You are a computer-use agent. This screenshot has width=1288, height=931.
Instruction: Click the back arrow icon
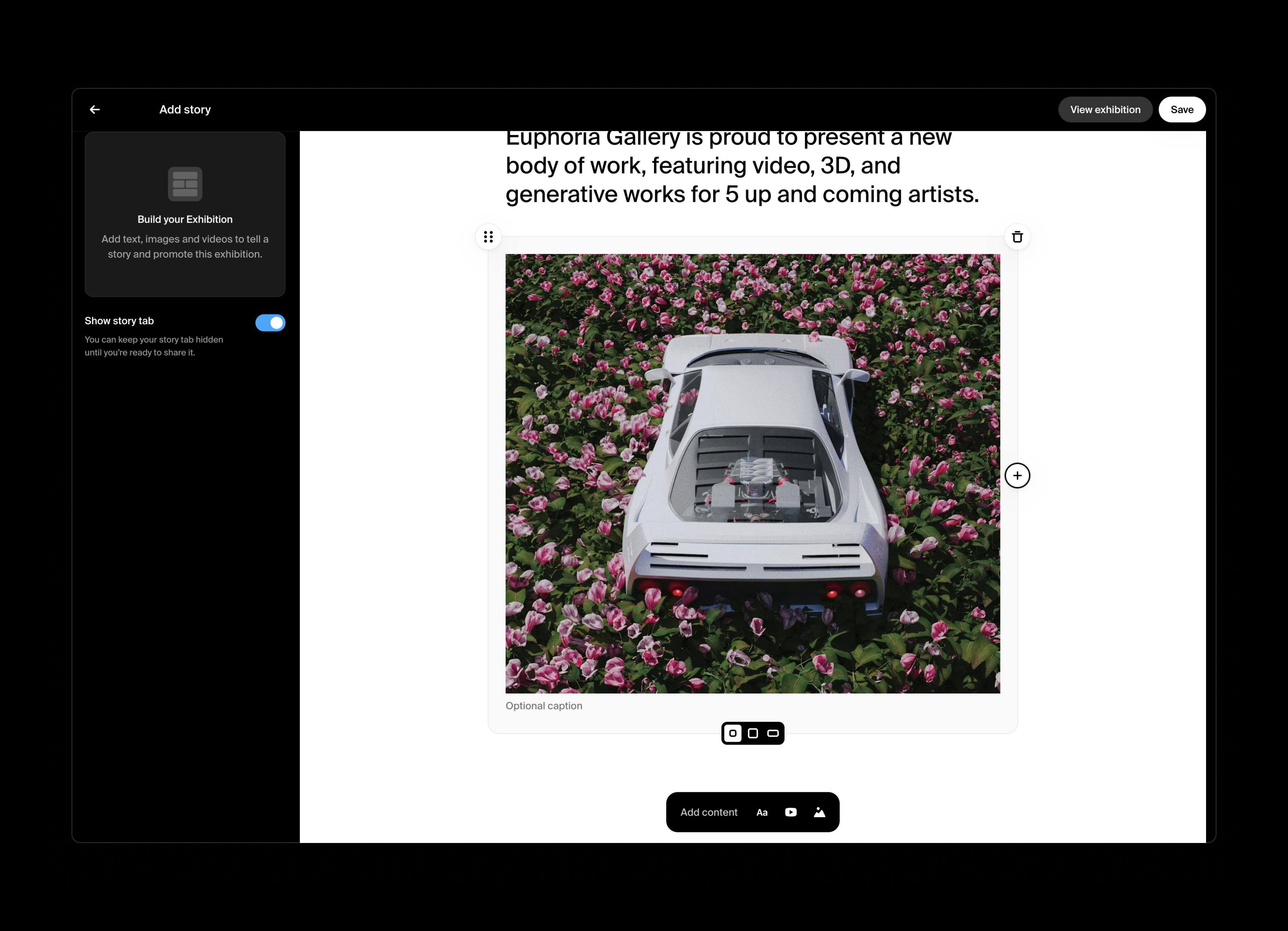(x=94, y=109)
